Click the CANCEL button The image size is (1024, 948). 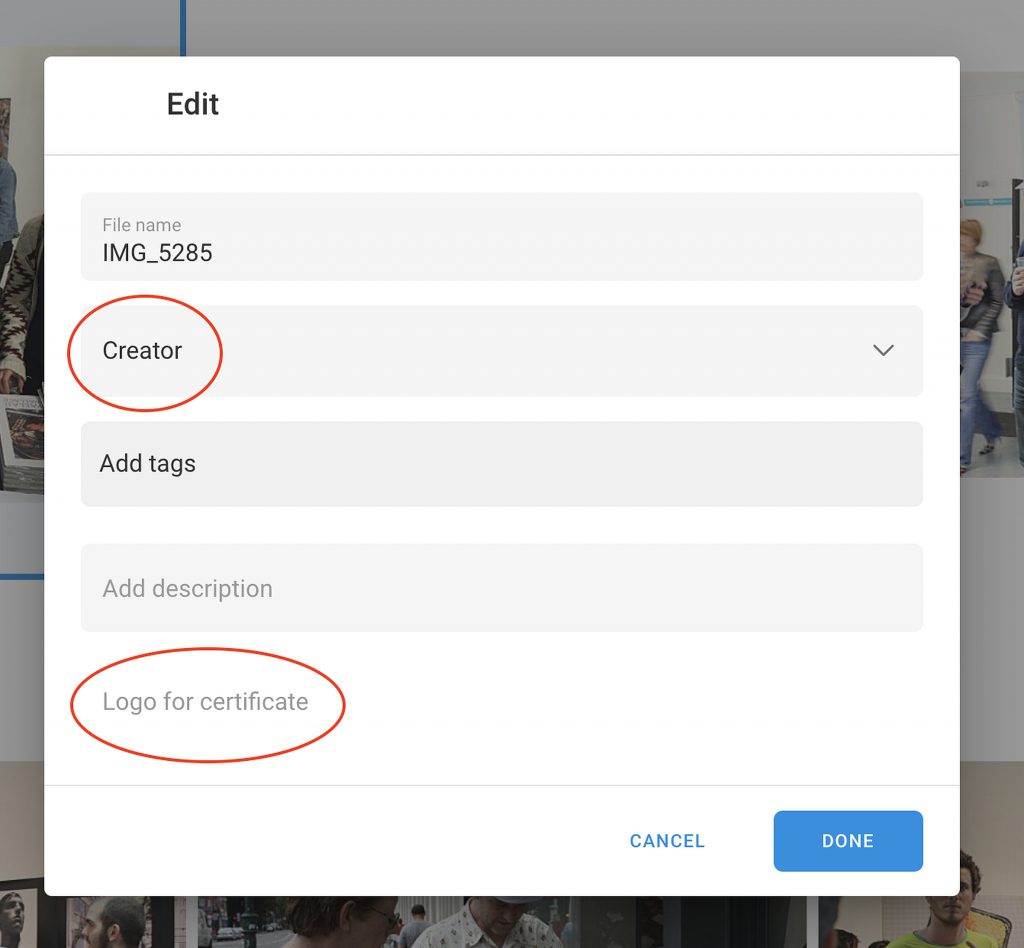(667, 841)
